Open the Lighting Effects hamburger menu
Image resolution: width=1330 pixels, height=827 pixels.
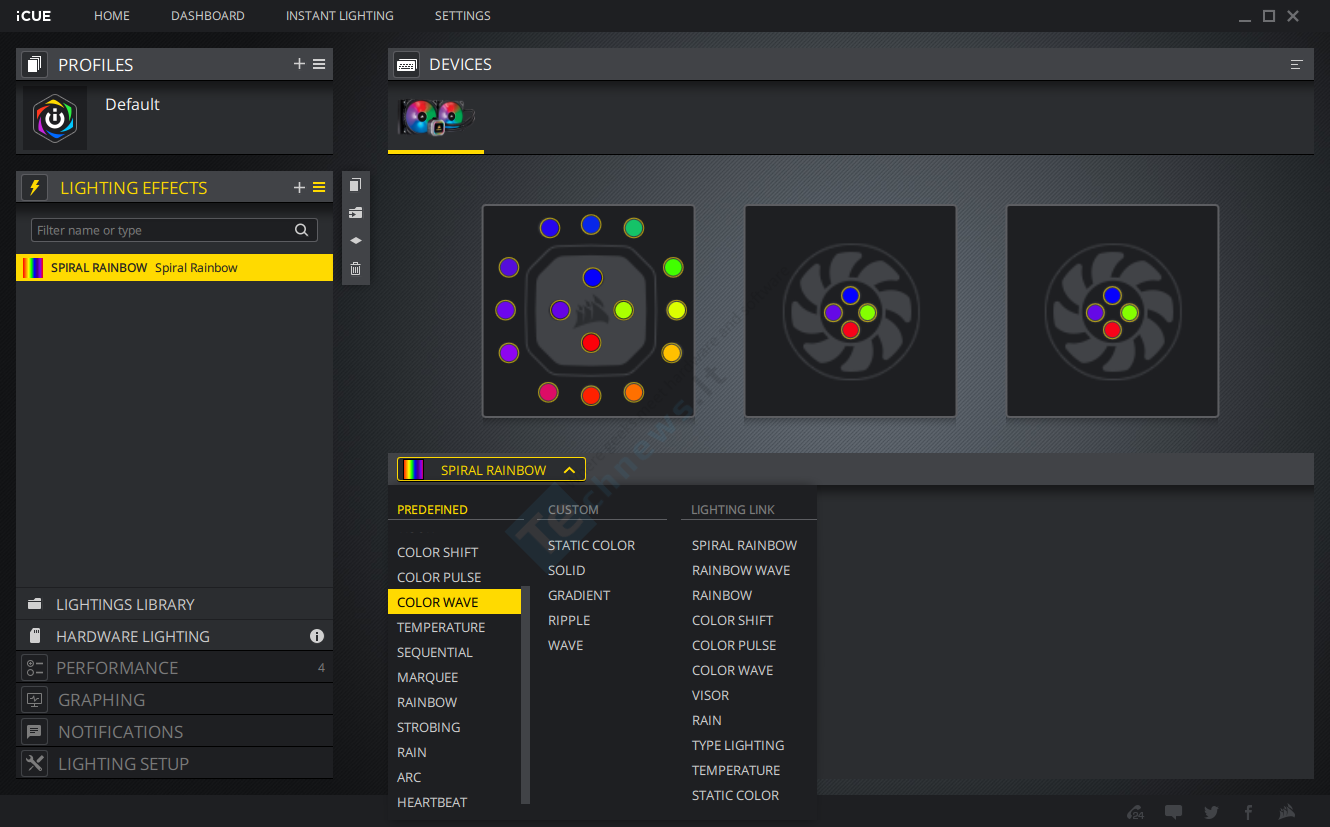coord(319,187)
